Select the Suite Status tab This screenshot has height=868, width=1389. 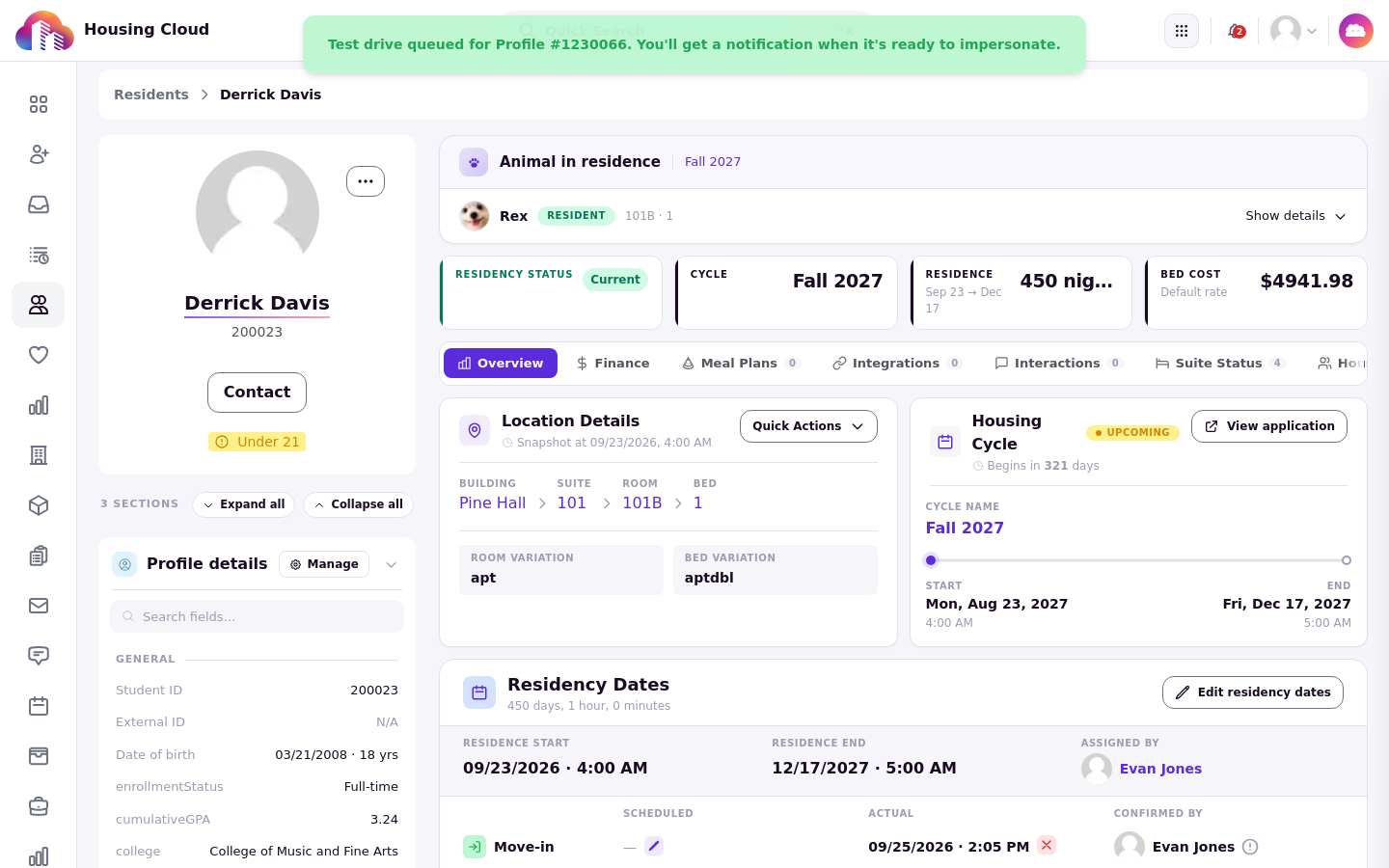point(1220,364)
